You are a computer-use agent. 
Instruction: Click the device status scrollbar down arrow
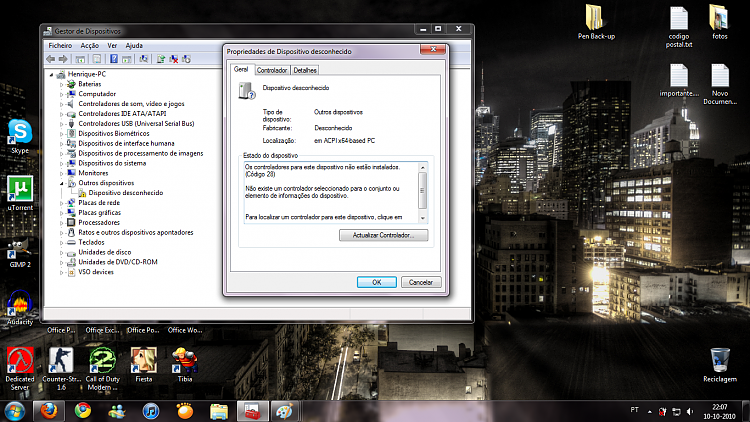click(422, 218)
